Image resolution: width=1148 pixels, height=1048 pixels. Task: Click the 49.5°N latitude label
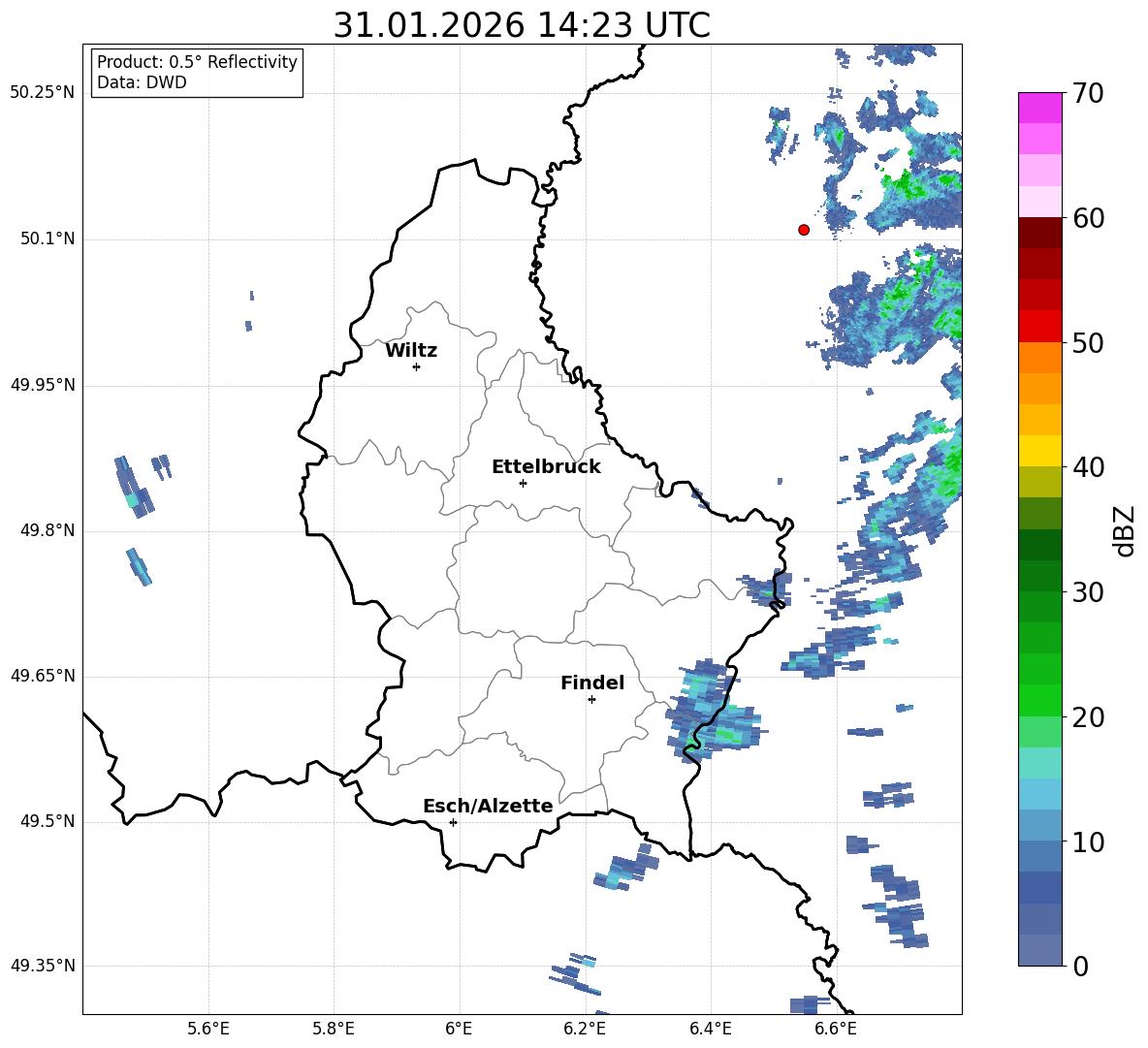click(48, 821)
